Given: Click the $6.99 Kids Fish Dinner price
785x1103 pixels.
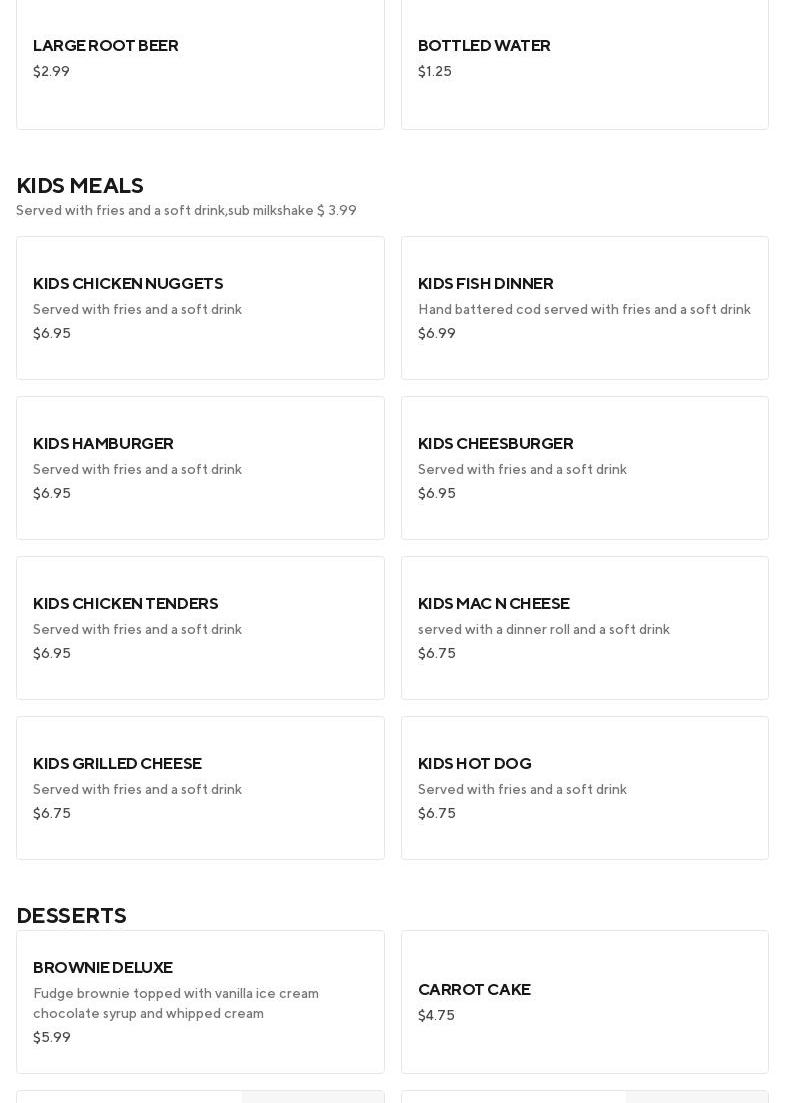Looking at the screenshot, I should (x=437, y=334).
